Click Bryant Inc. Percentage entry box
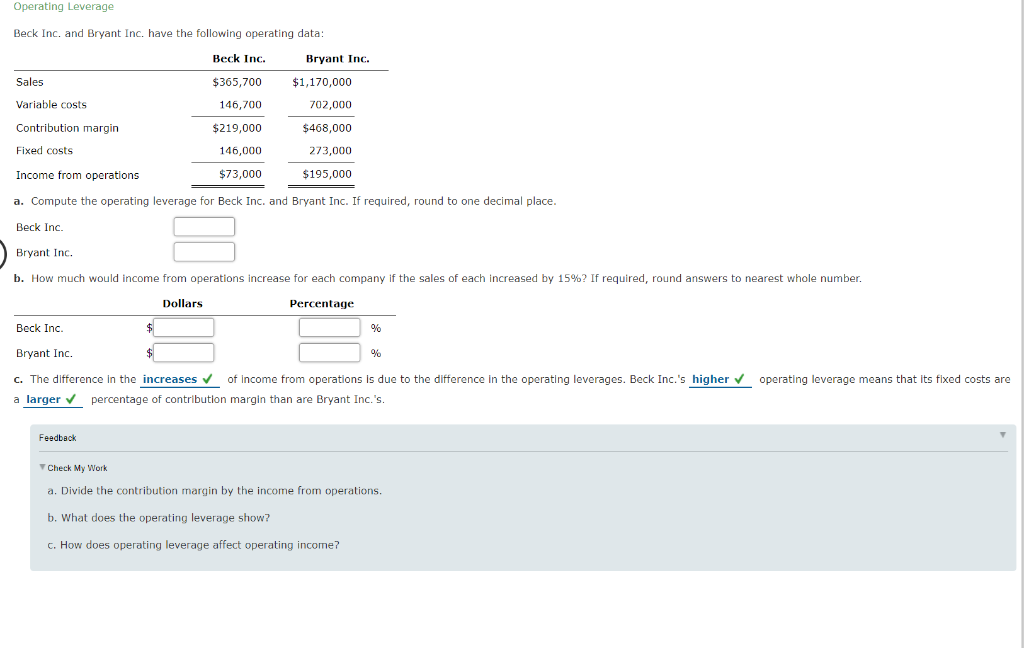Viewport: 1024px width, 648px height. click(330, 352)
